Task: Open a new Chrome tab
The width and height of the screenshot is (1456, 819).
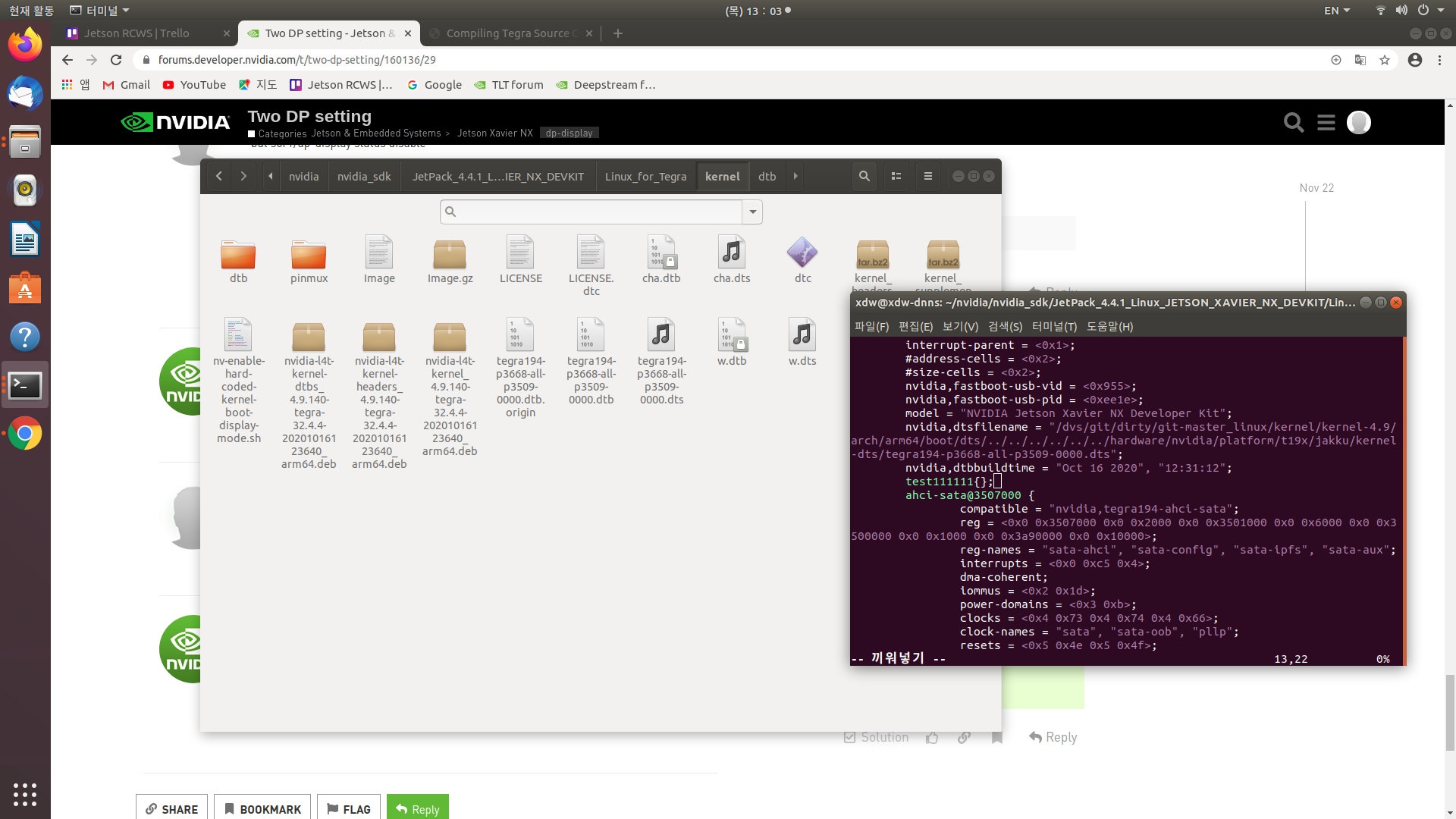Action: click(x=618, y=33)
